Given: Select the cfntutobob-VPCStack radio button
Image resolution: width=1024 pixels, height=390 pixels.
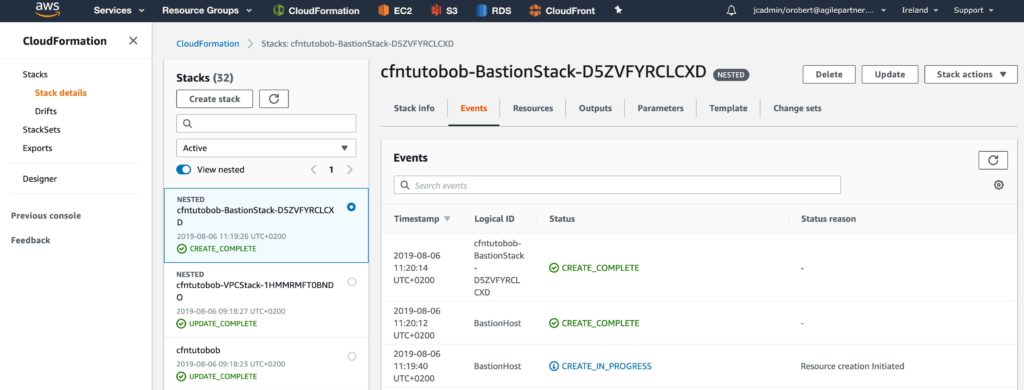Looking at the screenshot, I should (x=352, y=282).
